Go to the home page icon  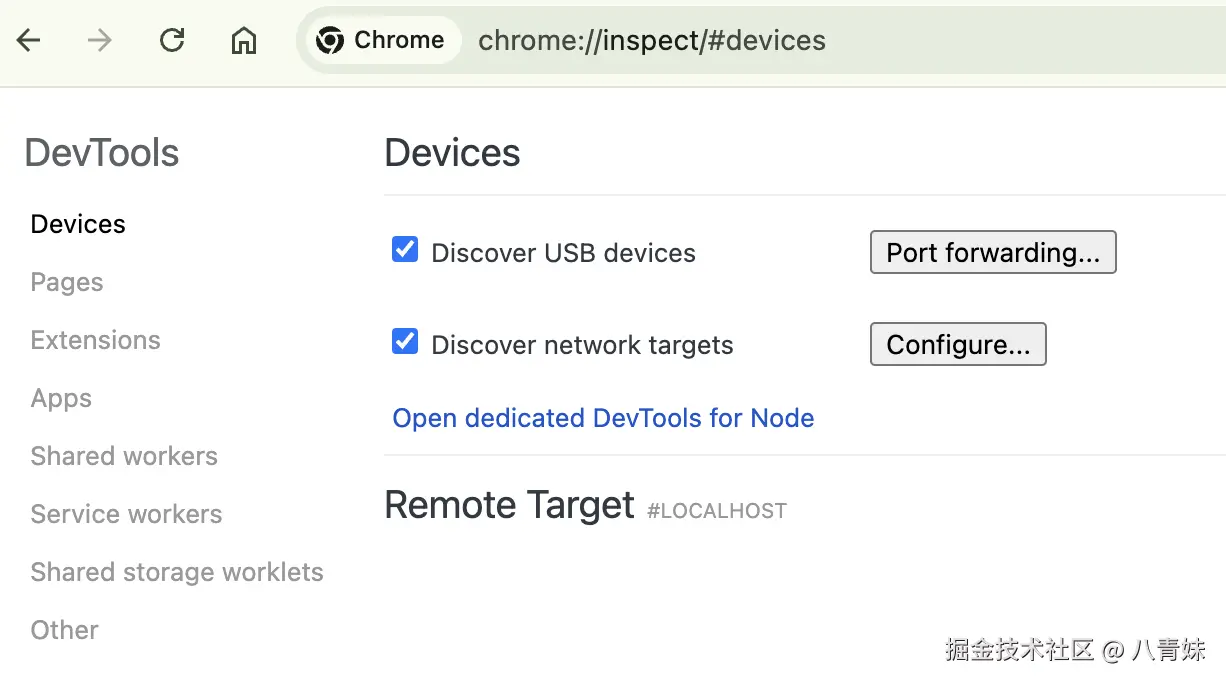(x=244, y=40)
